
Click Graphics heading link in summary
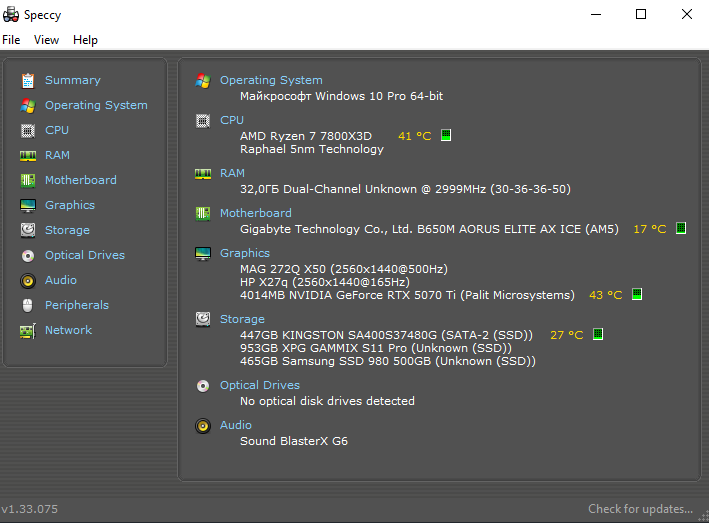pos(245,253)
